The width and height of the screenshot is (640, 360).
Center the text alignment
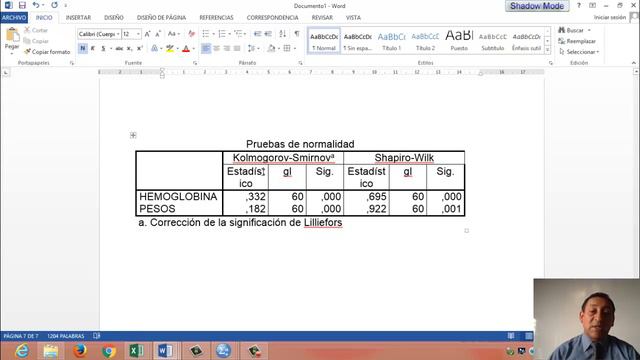[x=216, y=49]
